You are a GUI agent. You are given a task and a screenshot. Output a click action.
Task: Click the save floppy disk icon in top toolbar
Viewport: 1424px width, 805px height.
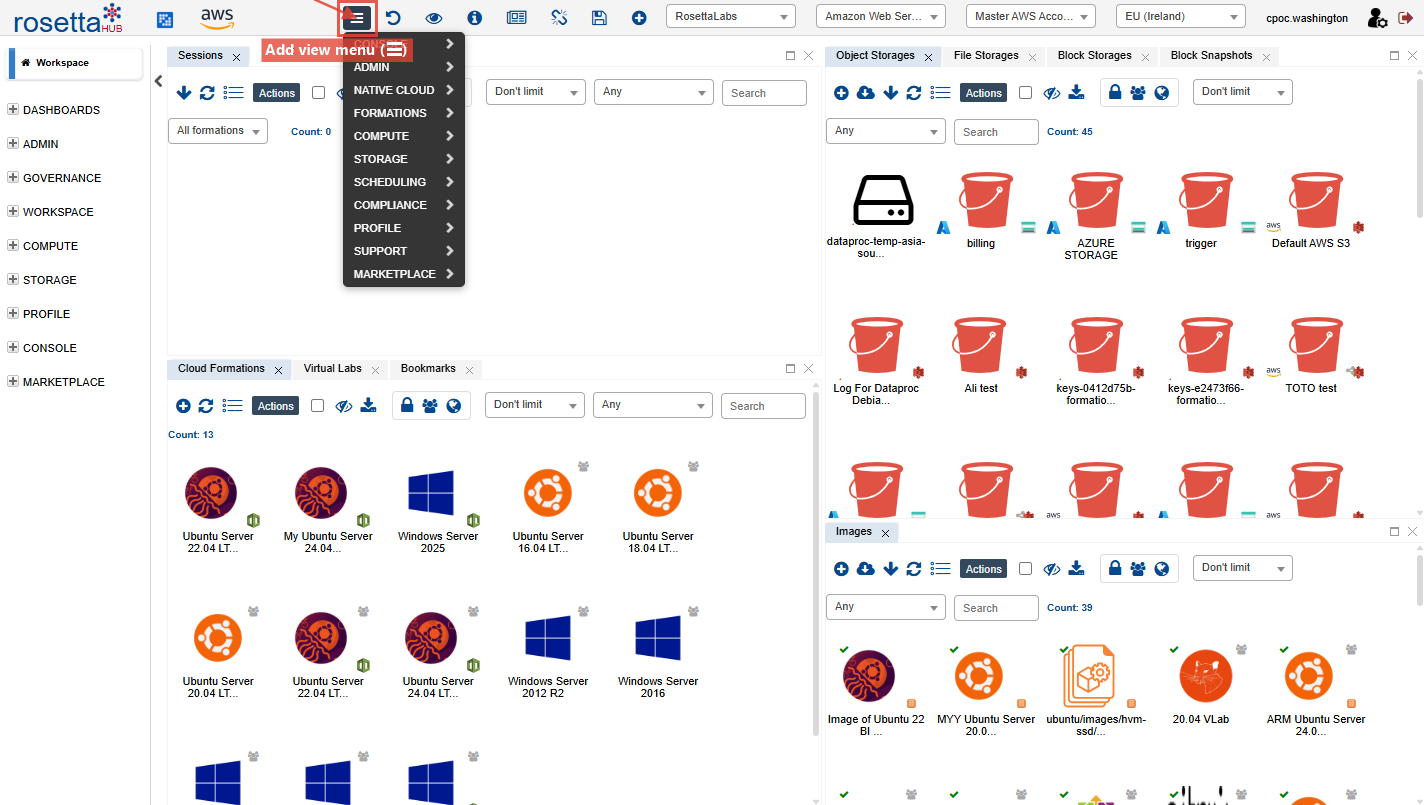[x=599, y=18]
